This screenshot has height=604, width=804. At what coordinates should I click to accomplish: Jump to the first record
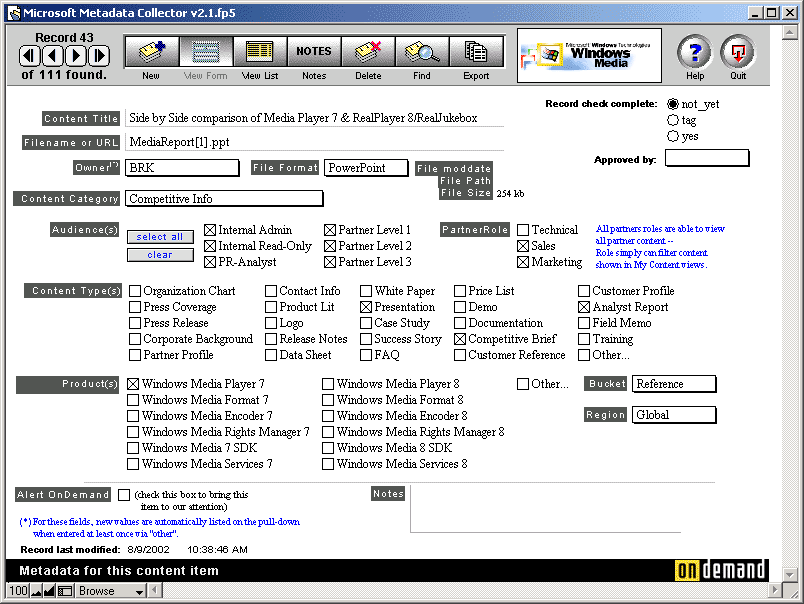tap(29, 55)
